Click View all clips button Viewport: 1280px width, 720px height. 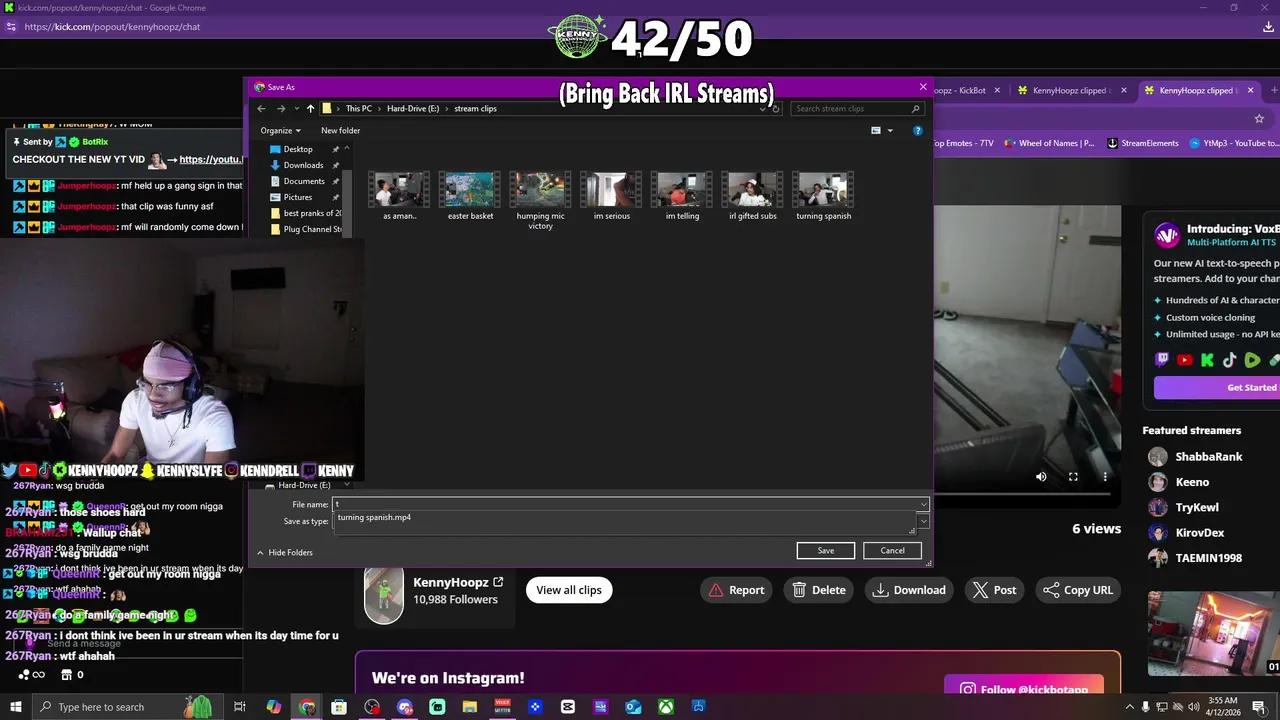(569, 590)
